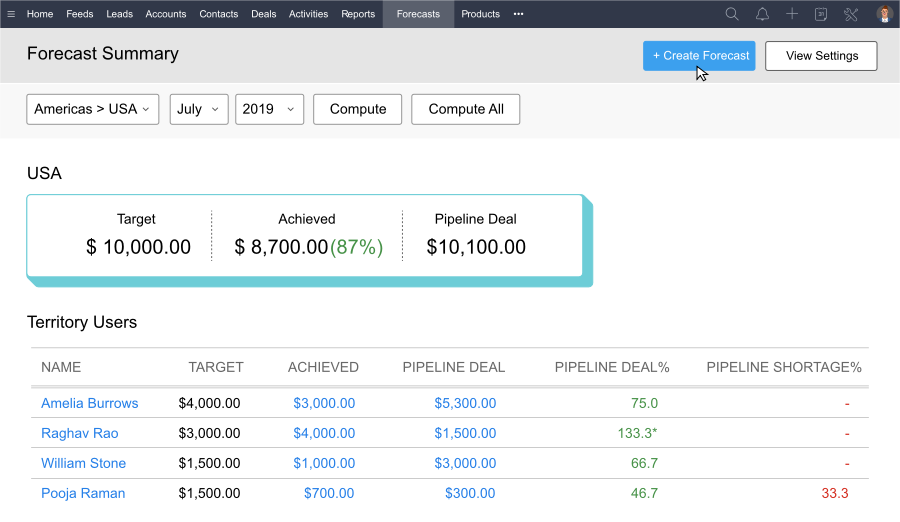900x522 pixels.
Task: Click the Compute All button
Action: pos(465,109)
